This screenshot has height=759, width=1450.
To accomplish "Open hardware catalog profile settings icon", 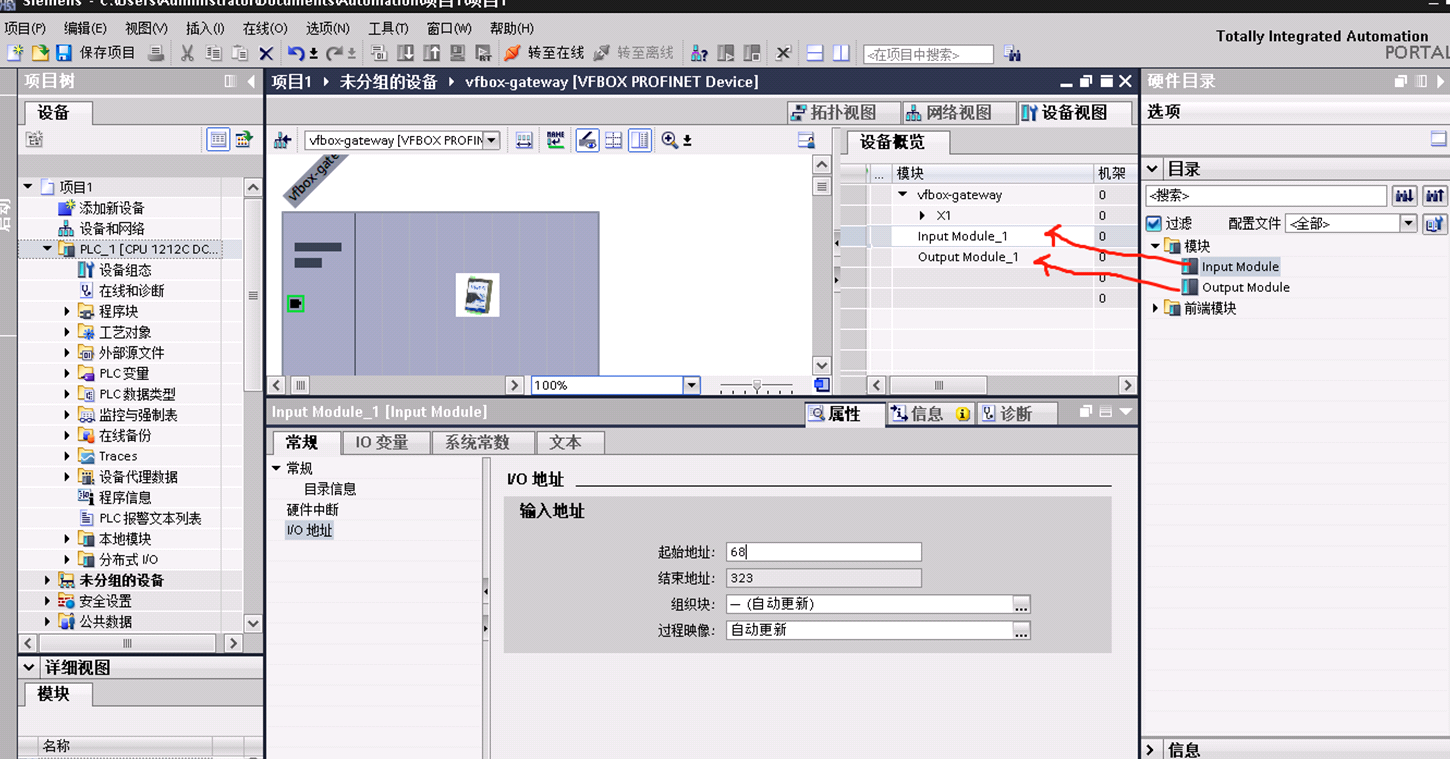I will pos(1435,224).
